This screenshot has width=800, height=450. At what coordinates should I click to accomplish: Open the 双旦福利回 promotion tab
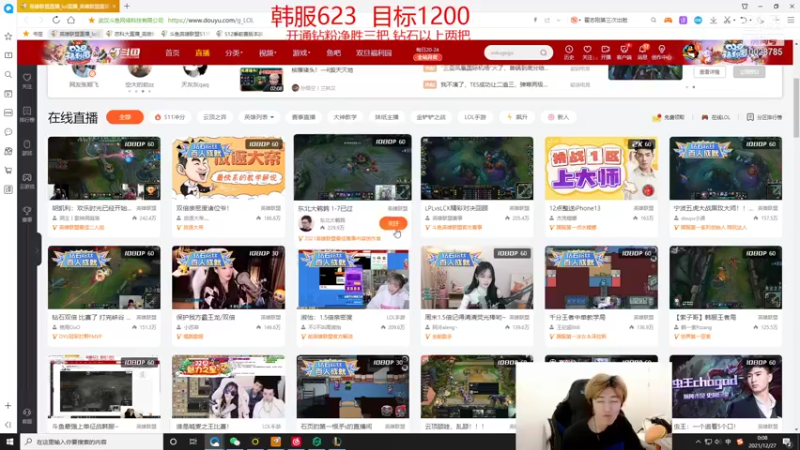(x=373, y=53)
